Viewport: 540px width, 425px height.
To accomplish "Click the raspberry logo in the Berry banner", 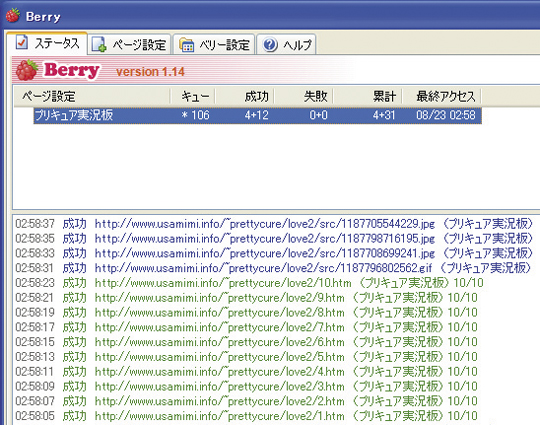I will 27,70.
